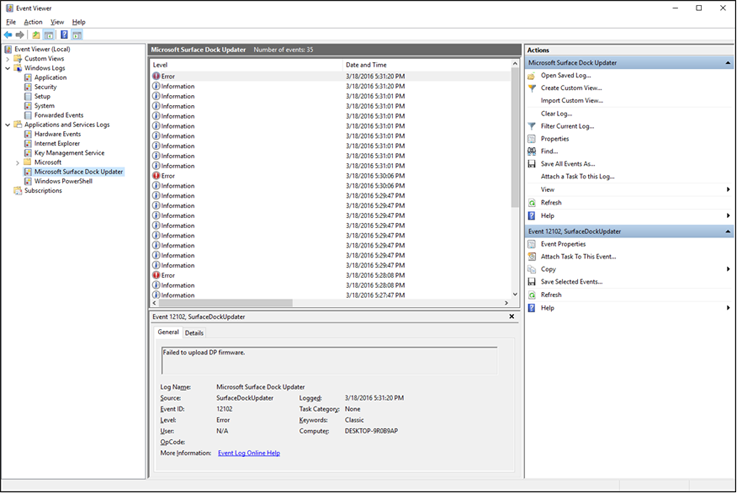Open Filter Current Log funnel action
The width and height of the screenshot is (737, 494).
[532, 126]
